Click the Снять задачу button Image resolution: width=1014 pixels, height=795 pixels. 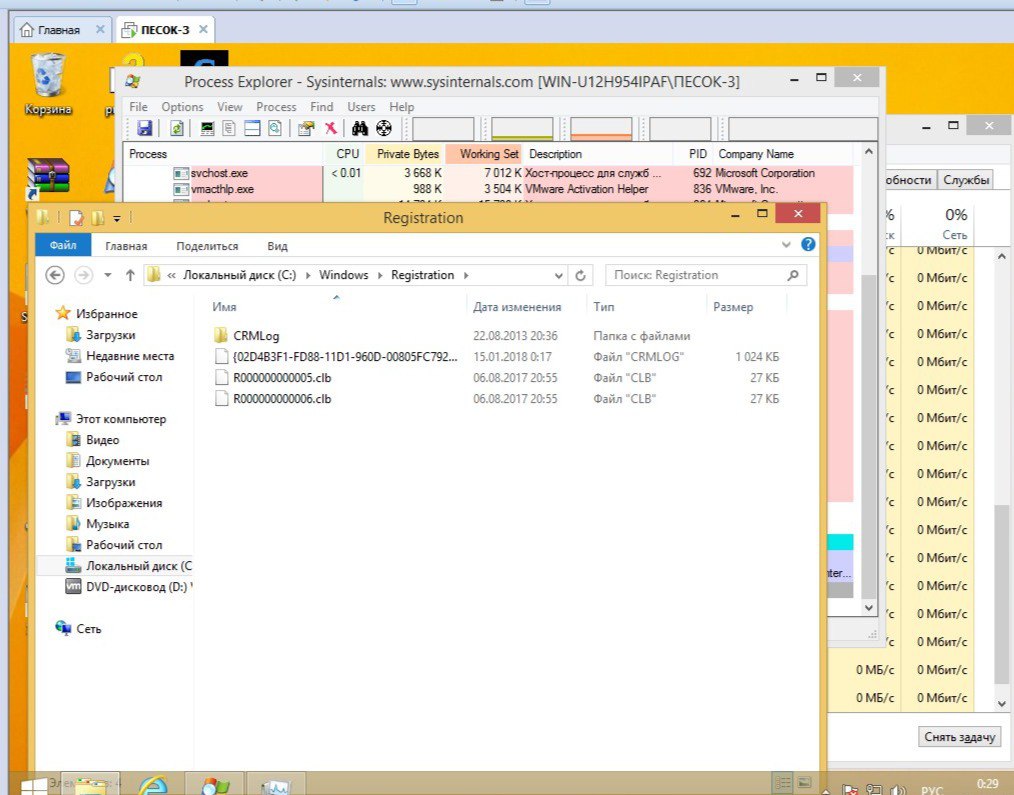click(x=959, y=737)
